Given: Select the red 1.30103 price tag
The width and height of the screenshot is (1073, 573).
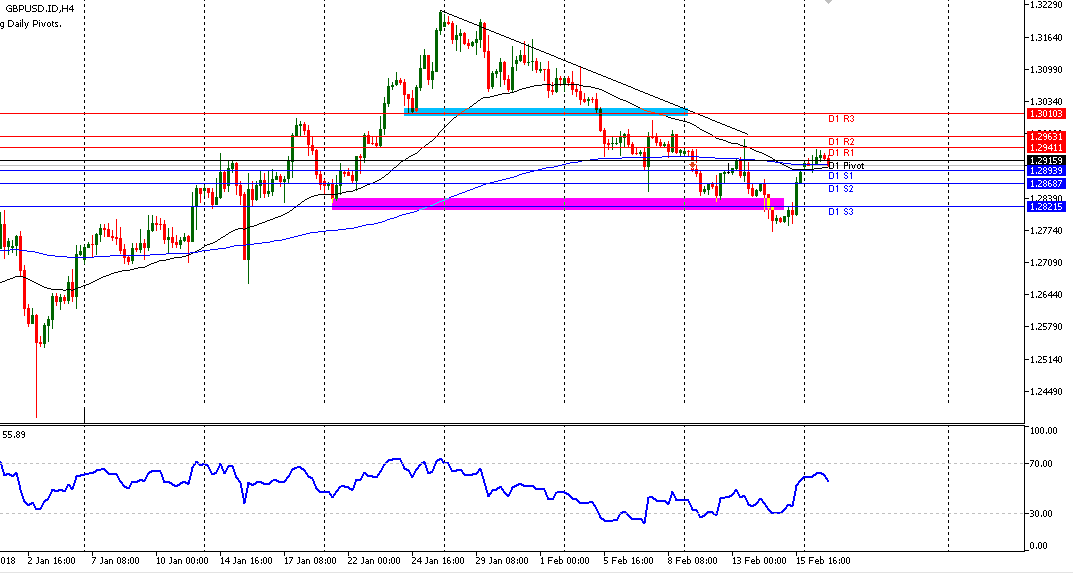Looking at the screenshot, I should pos(1046,114).
